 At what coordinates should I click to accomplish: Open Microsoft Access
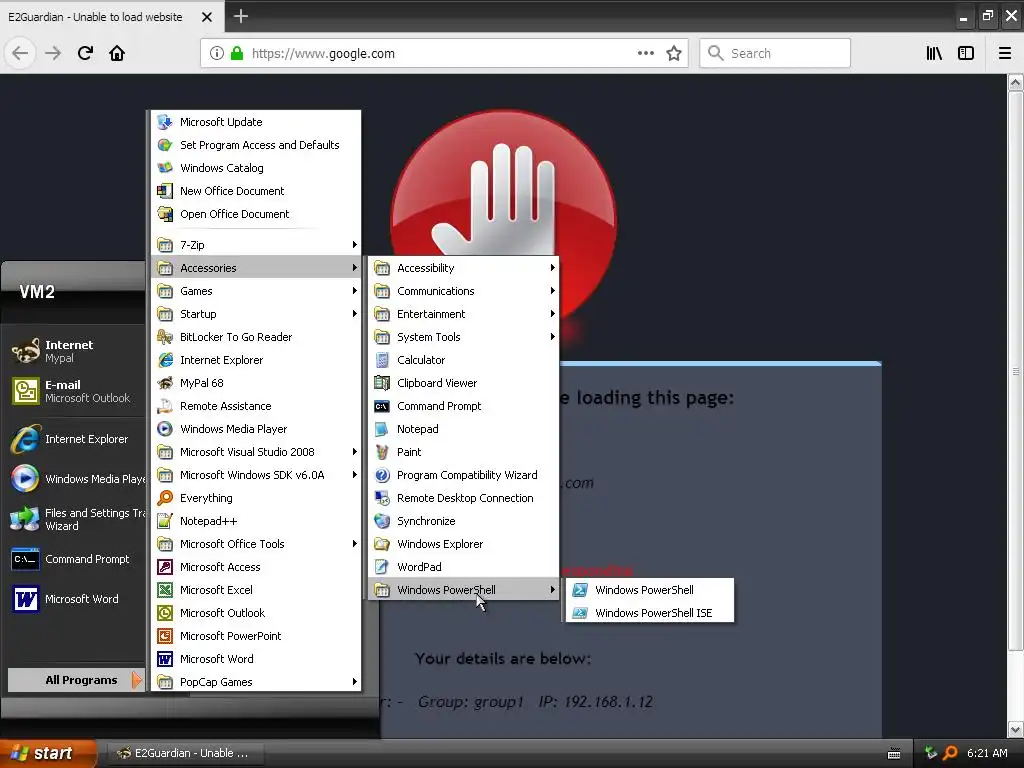(256, 567)
